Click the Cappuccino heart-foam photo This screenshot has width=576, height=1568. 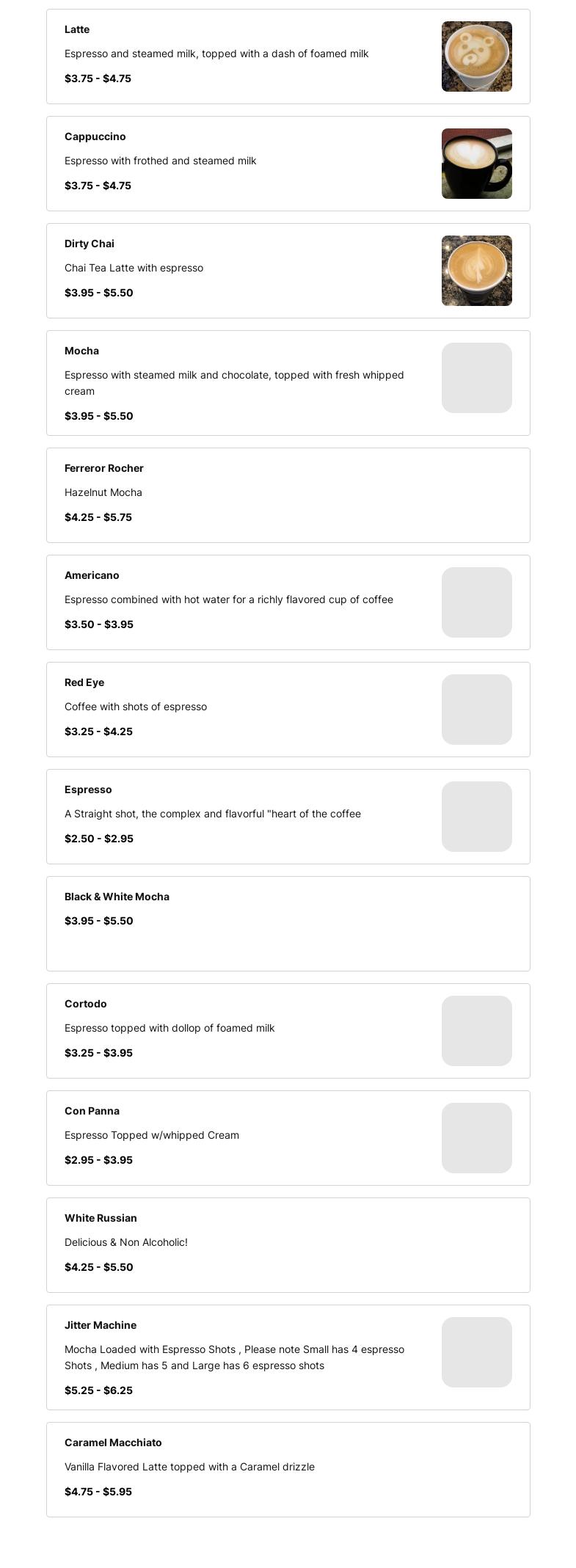476,164
